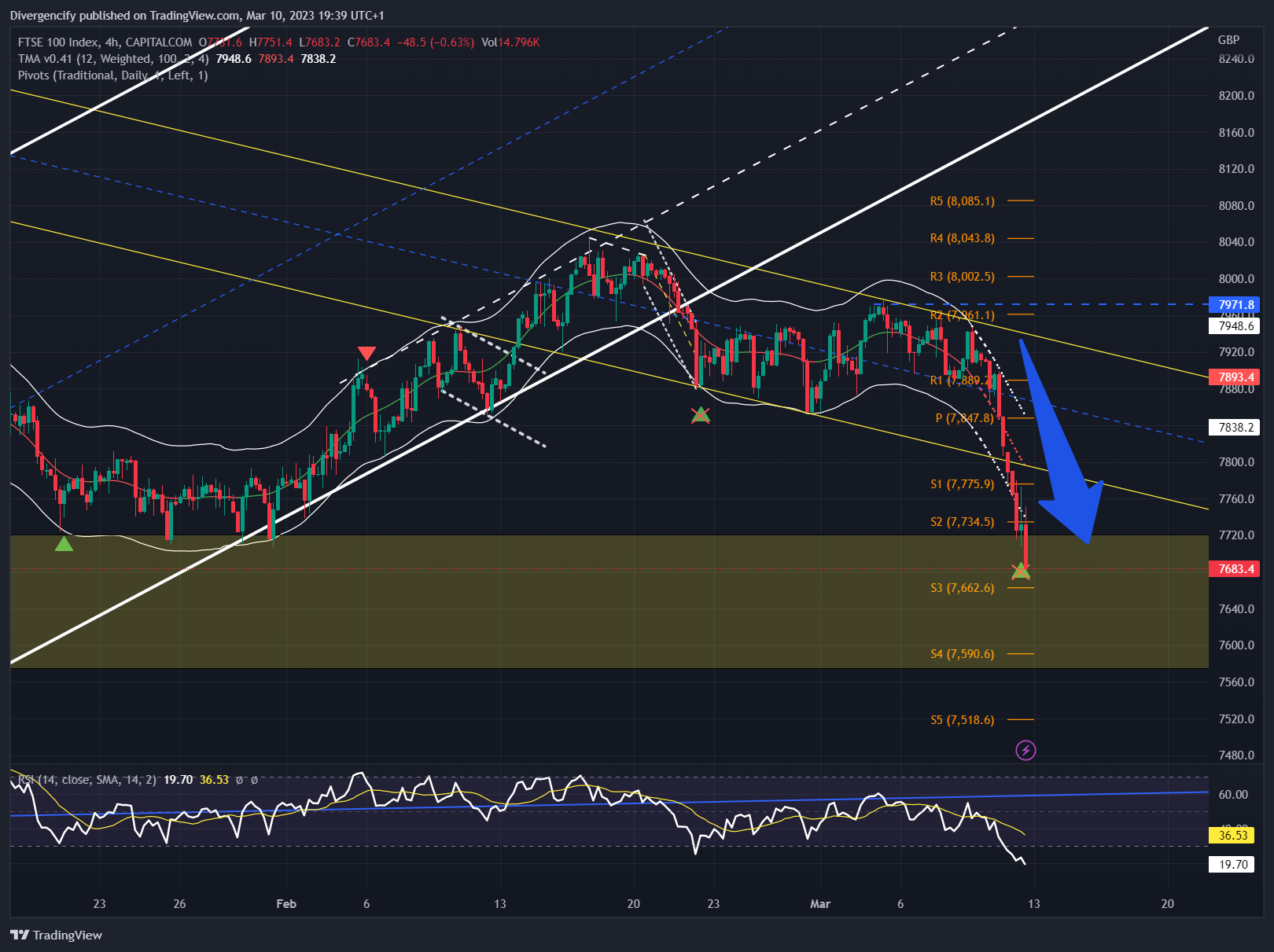Image resolution: width=1274 pixels, height=952 pixels.
Task: Select the red down-triangle signal near Feb 6
Action: (x=366, y=353)
